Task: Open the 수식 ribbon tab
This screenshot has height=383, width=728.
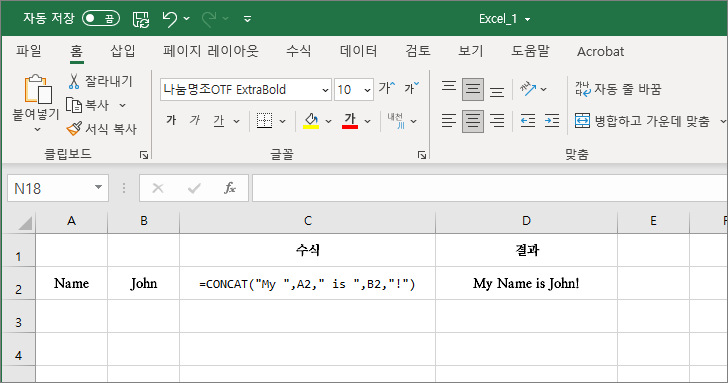Action: coord(299,51)
